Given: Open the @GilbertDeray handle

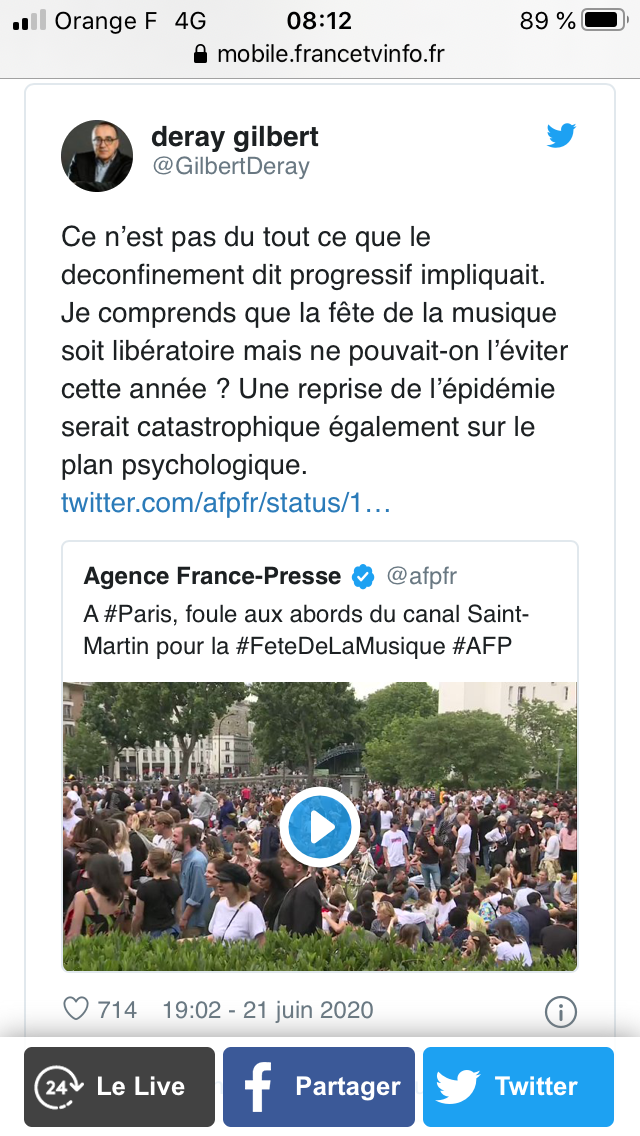Looking at the screenshot, I should tap(230, 167).
